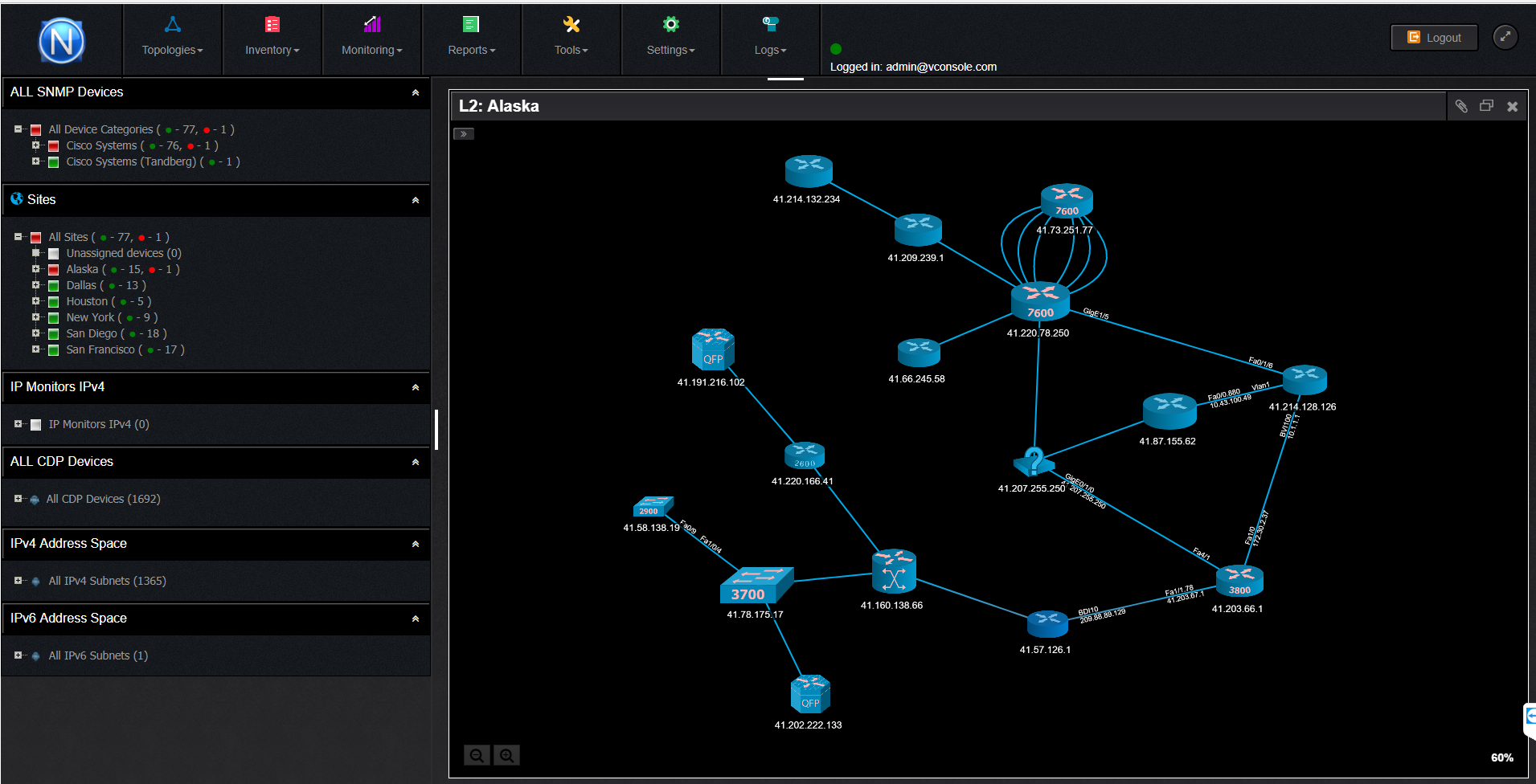The image size is (1536, 784).
Task: Click the fullscreen expand icon near Logout
Action: point(1505,37)
